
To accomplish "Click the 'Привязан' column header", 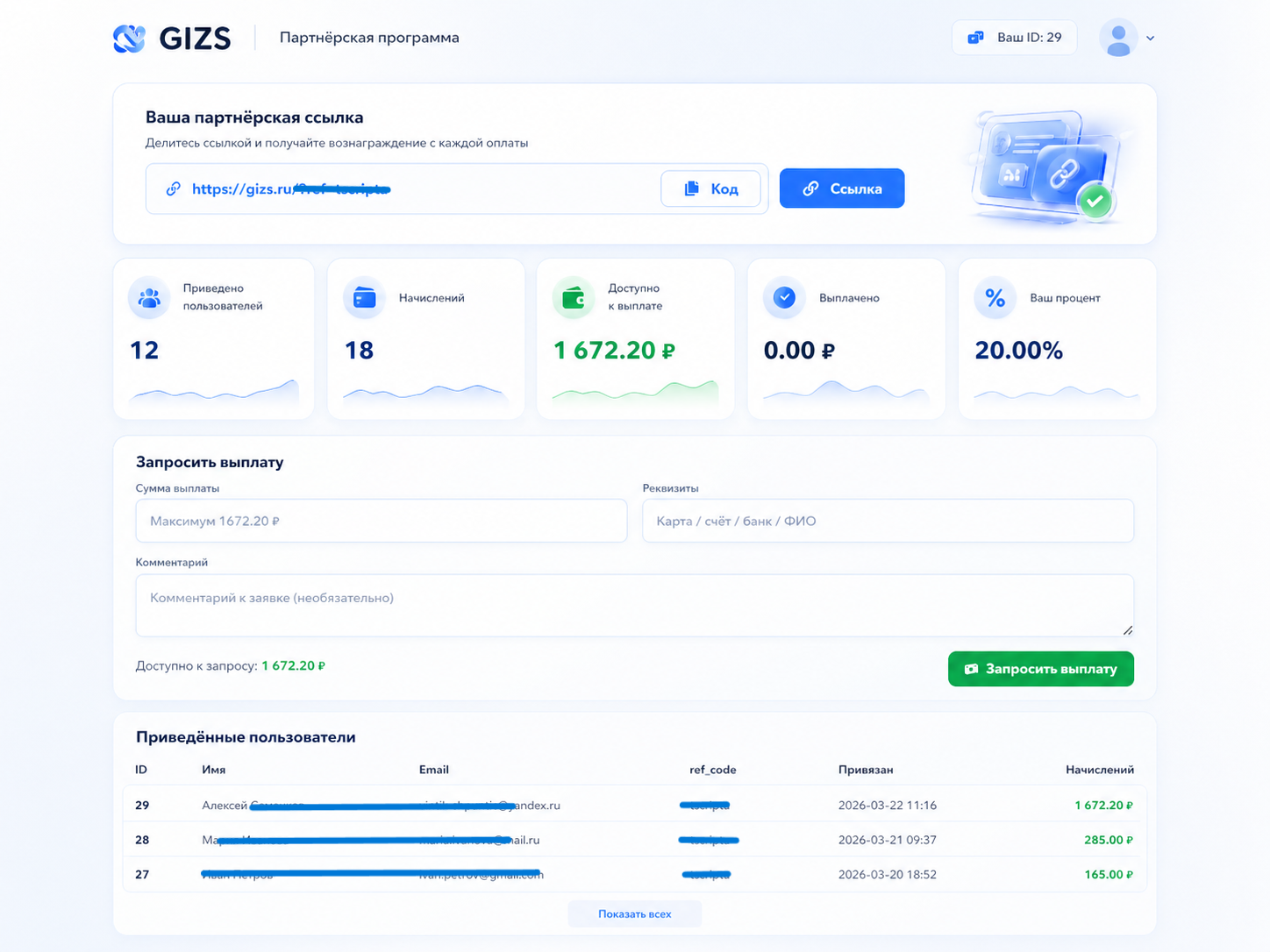I will [x=866, y=770].
